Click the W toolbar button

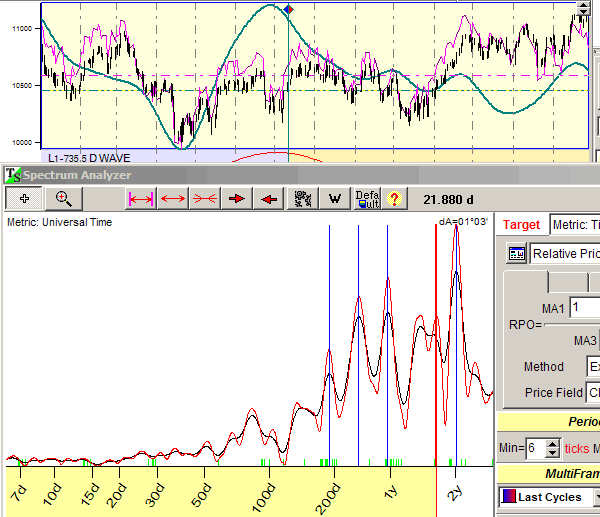point(335,199)
